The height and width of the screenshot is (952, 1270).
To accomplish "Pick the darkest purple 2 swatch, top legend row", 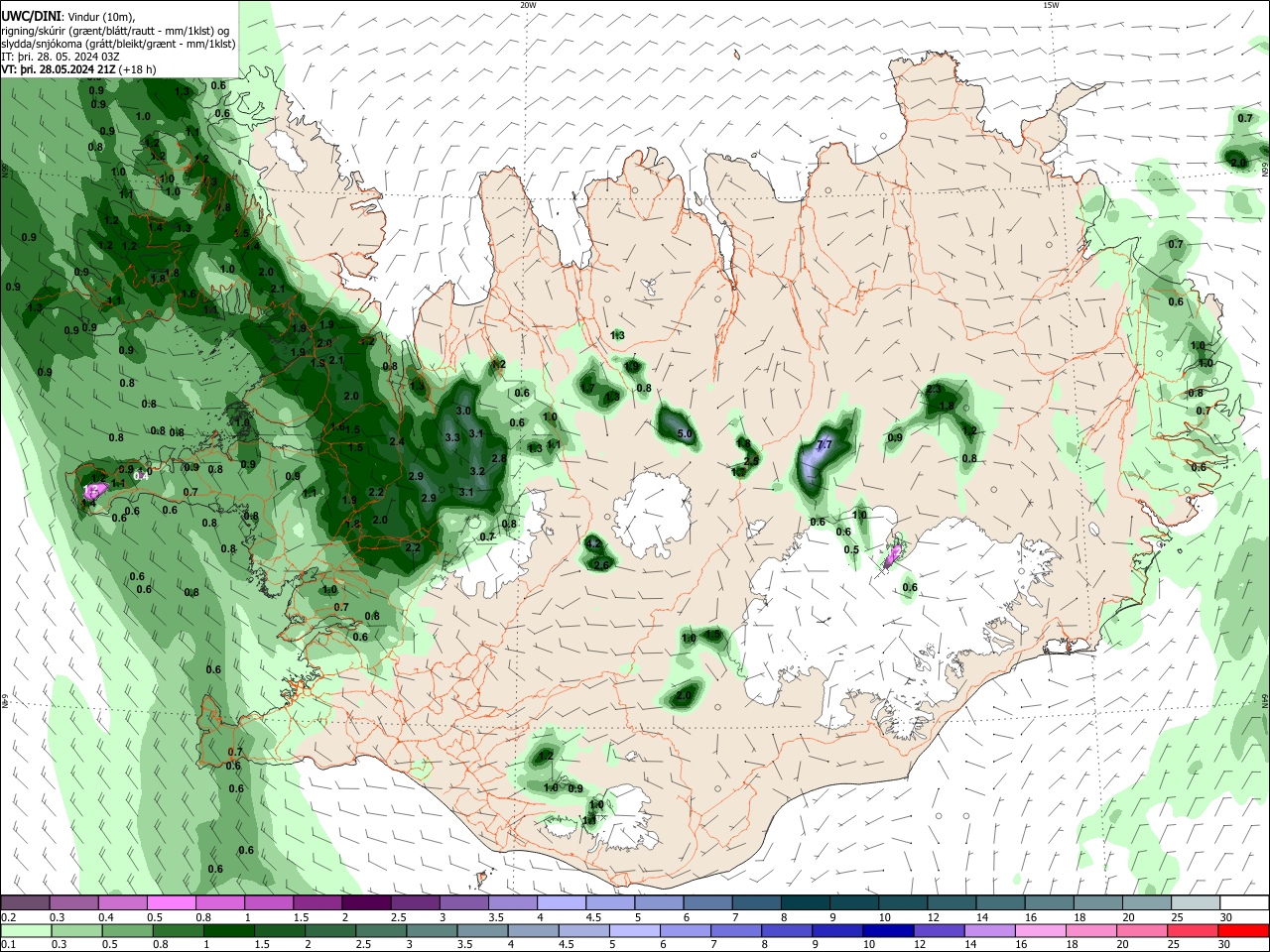I will coord(365,903).
